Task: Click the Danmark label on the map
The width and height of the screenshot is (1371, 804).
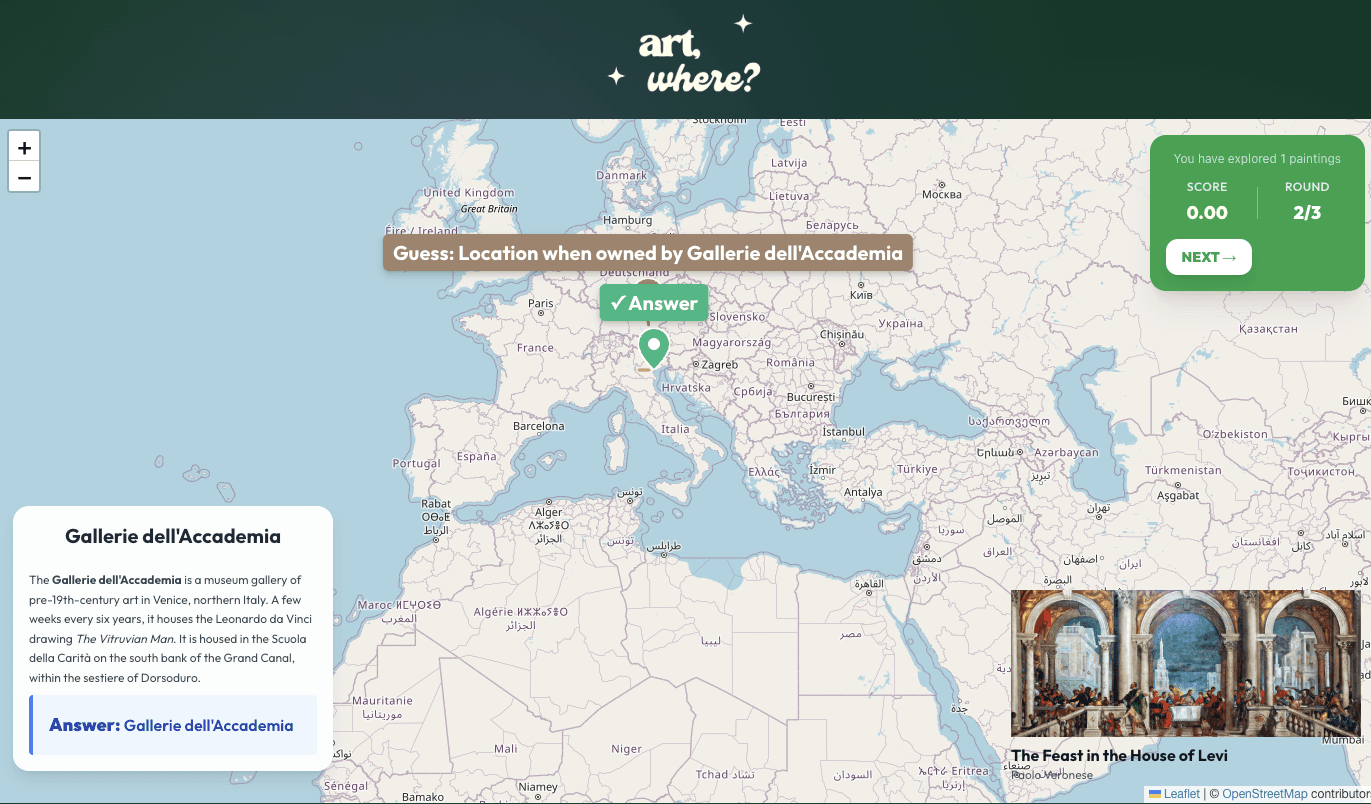Action: pos(622,175)
